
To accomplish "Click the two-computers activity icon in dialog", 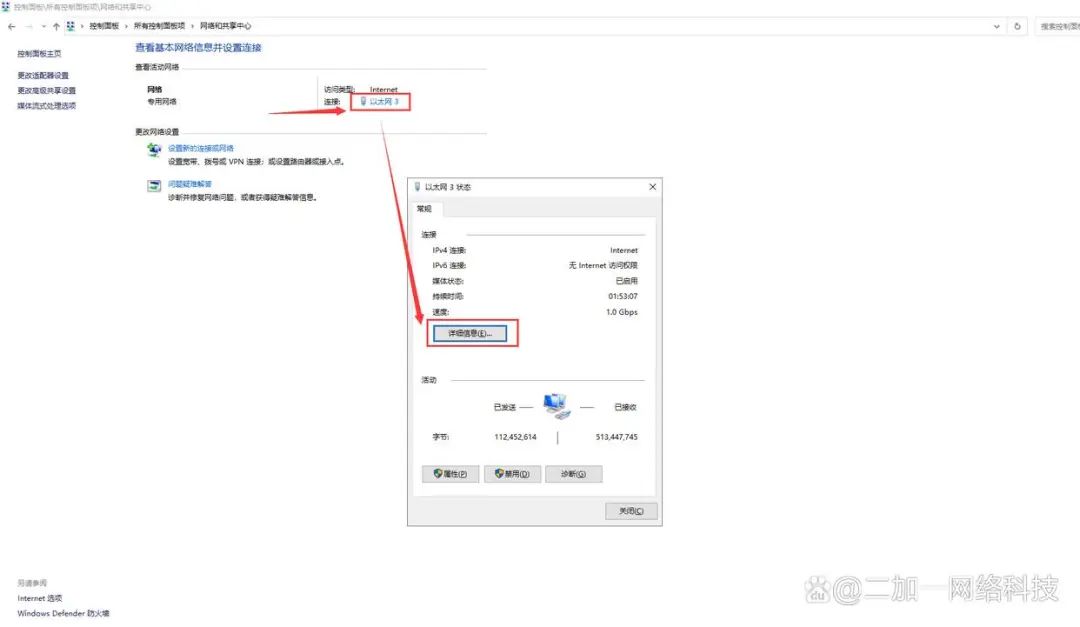I will coord(555,406).
